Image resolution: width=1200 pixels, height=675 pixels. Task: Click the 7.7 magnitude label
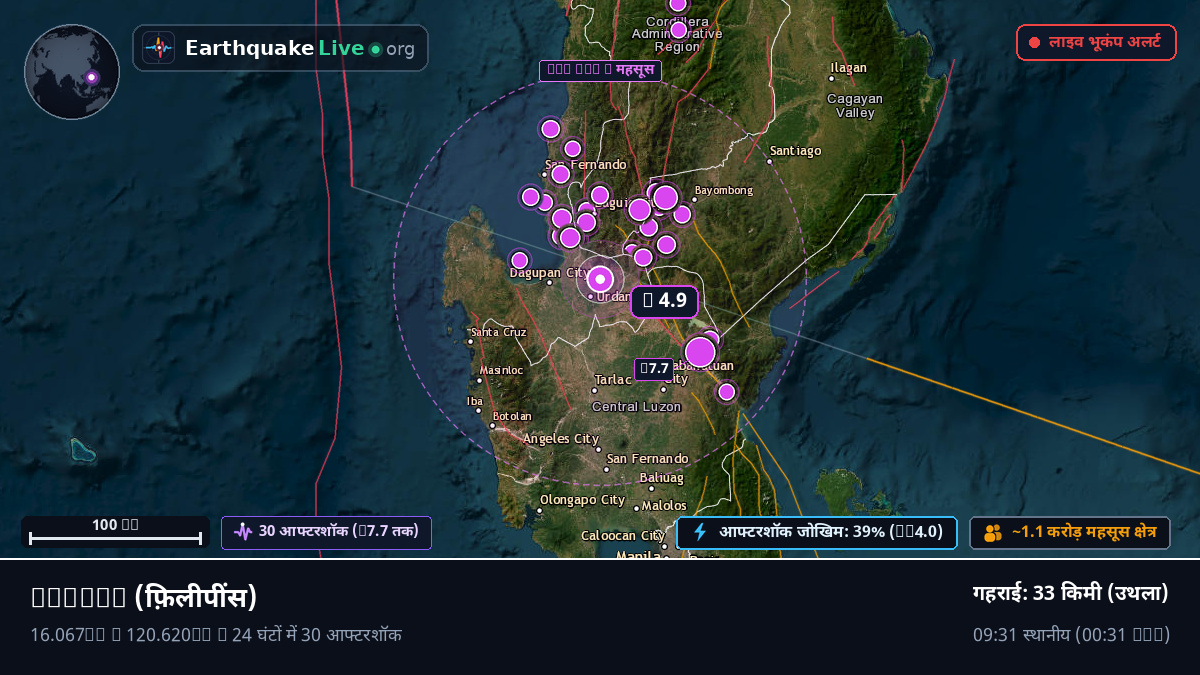click(x=654, y=369)
